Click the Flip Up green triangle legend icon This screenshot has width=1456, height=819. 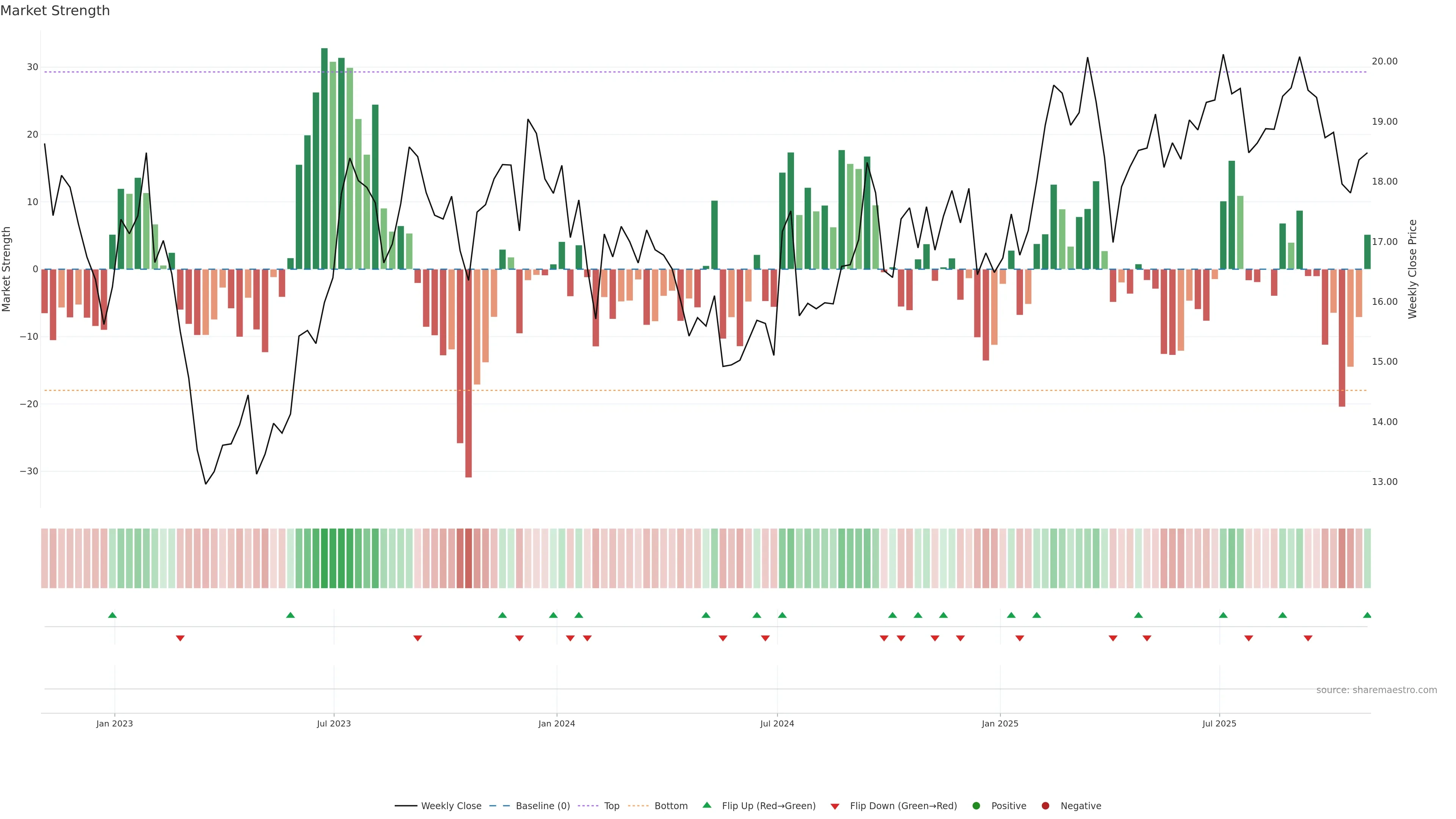pos(706,805)
